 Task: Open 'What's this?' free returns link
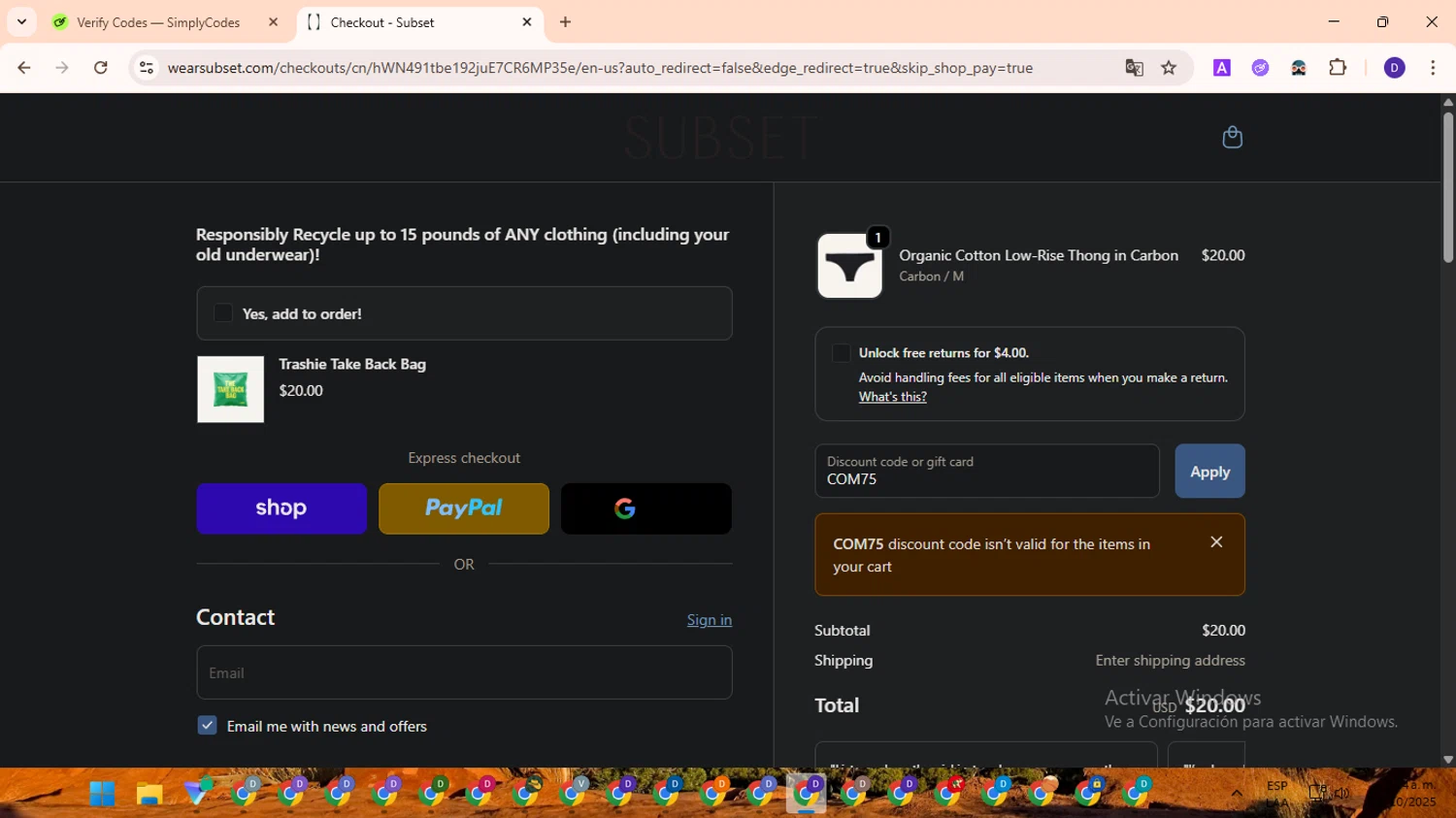892,397
